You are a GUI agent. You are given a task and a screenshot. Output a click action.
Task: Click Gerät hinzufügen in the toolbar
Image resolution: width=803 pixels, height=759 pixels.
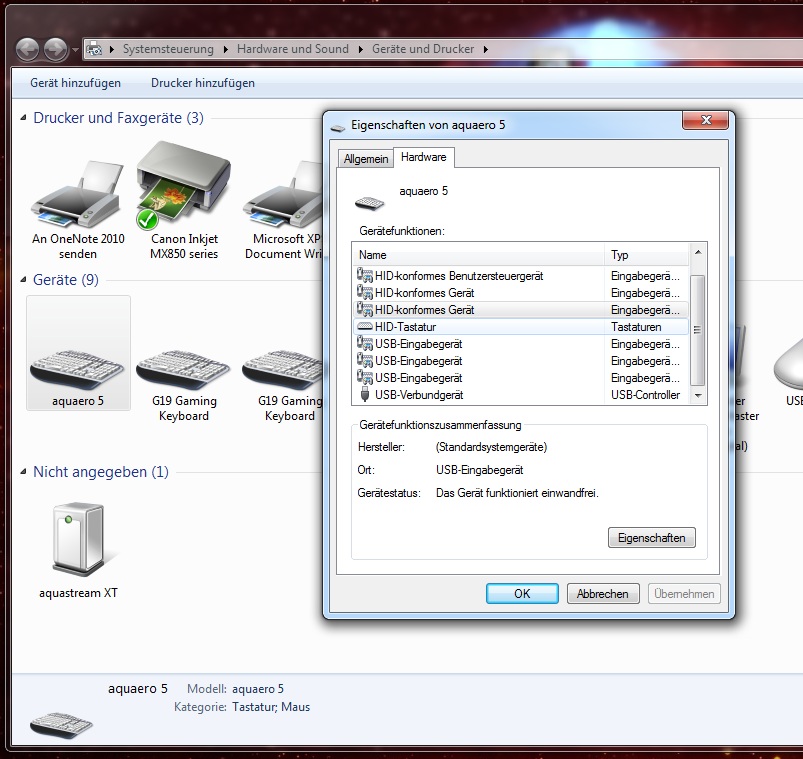pos(76,83)
